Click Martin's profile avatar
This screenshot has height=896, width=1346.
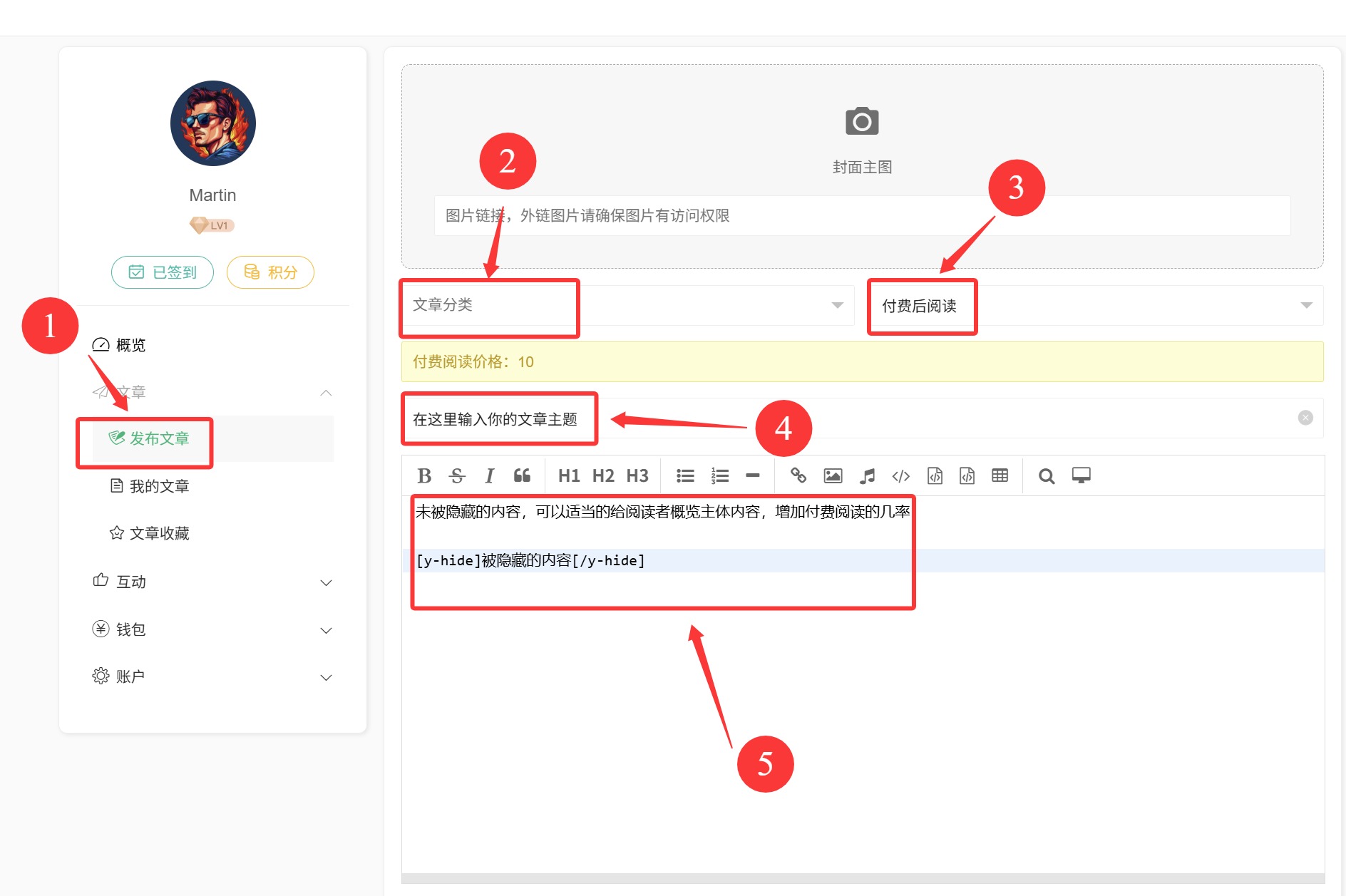tap(212, 123)
